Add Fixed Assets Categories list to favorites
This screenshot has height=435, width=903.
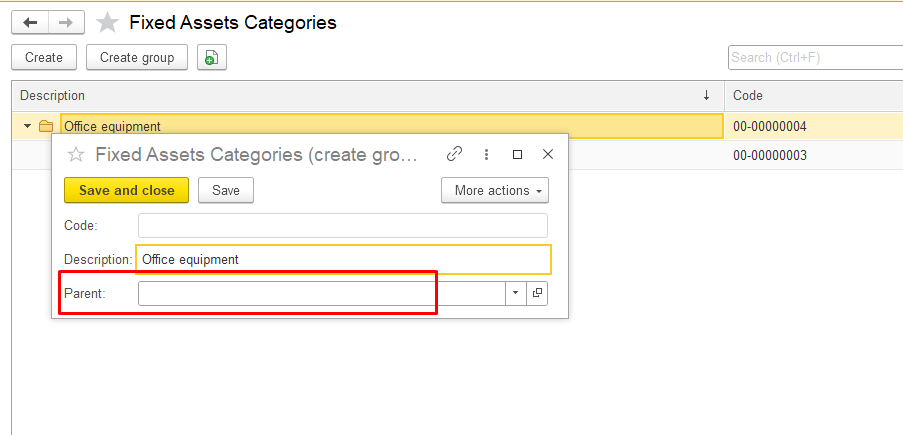(107, 22)
